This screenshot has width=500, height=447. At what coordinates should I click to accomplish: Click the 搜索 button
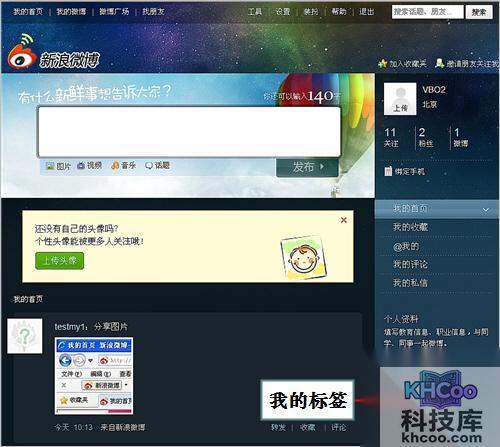pyautogui.click(x=479, y=12)
